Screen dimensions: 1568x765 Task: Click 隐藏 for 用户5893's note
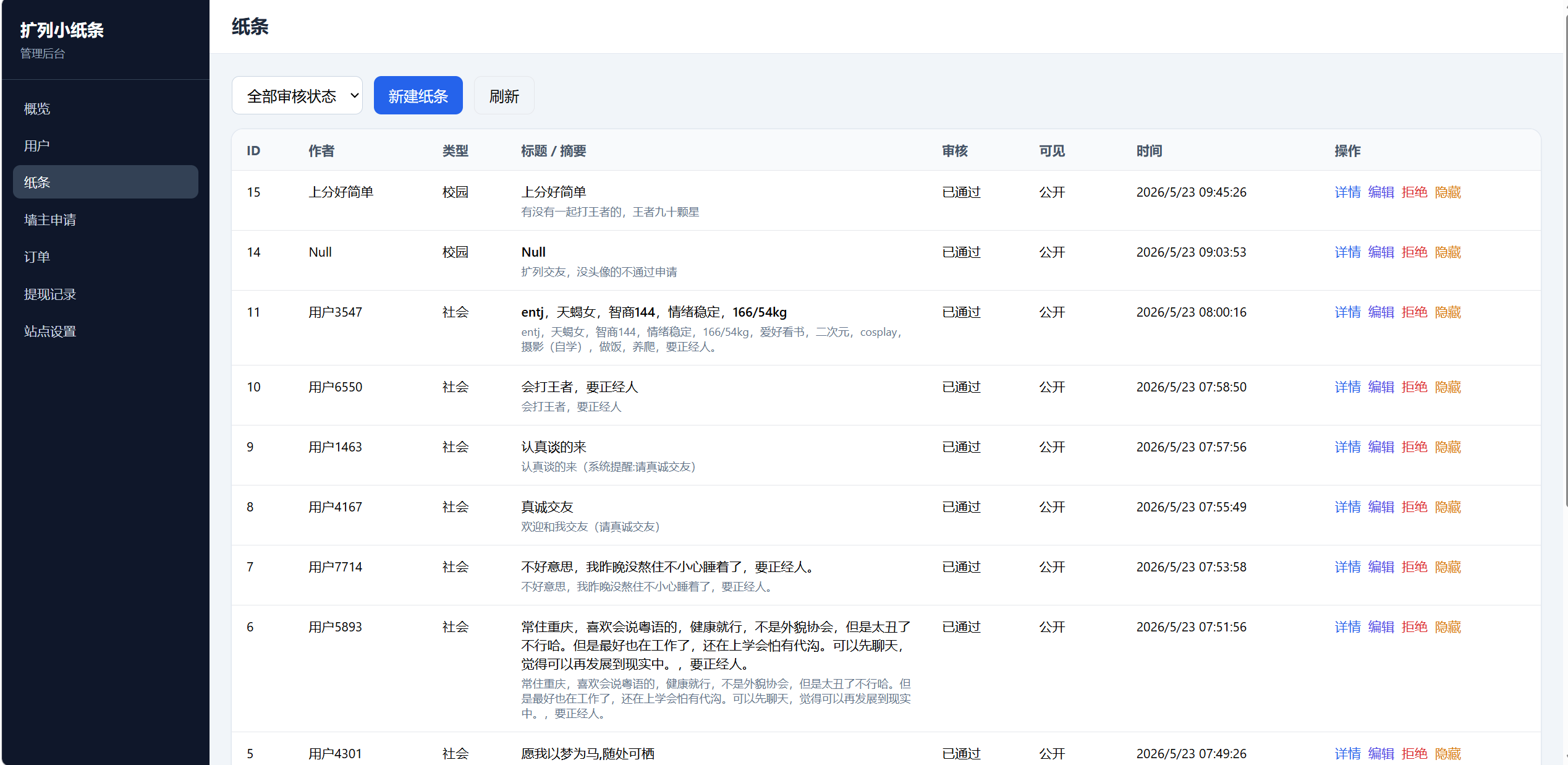[x=1447, y=627]
